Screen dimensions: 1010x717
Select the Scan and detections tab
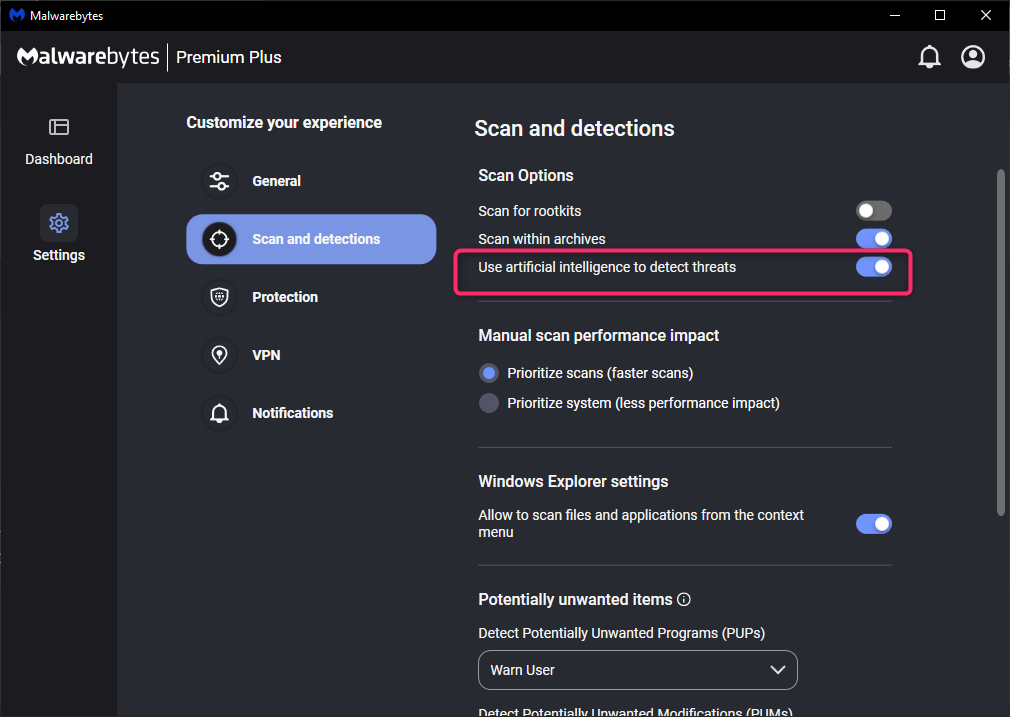(311, 239)
